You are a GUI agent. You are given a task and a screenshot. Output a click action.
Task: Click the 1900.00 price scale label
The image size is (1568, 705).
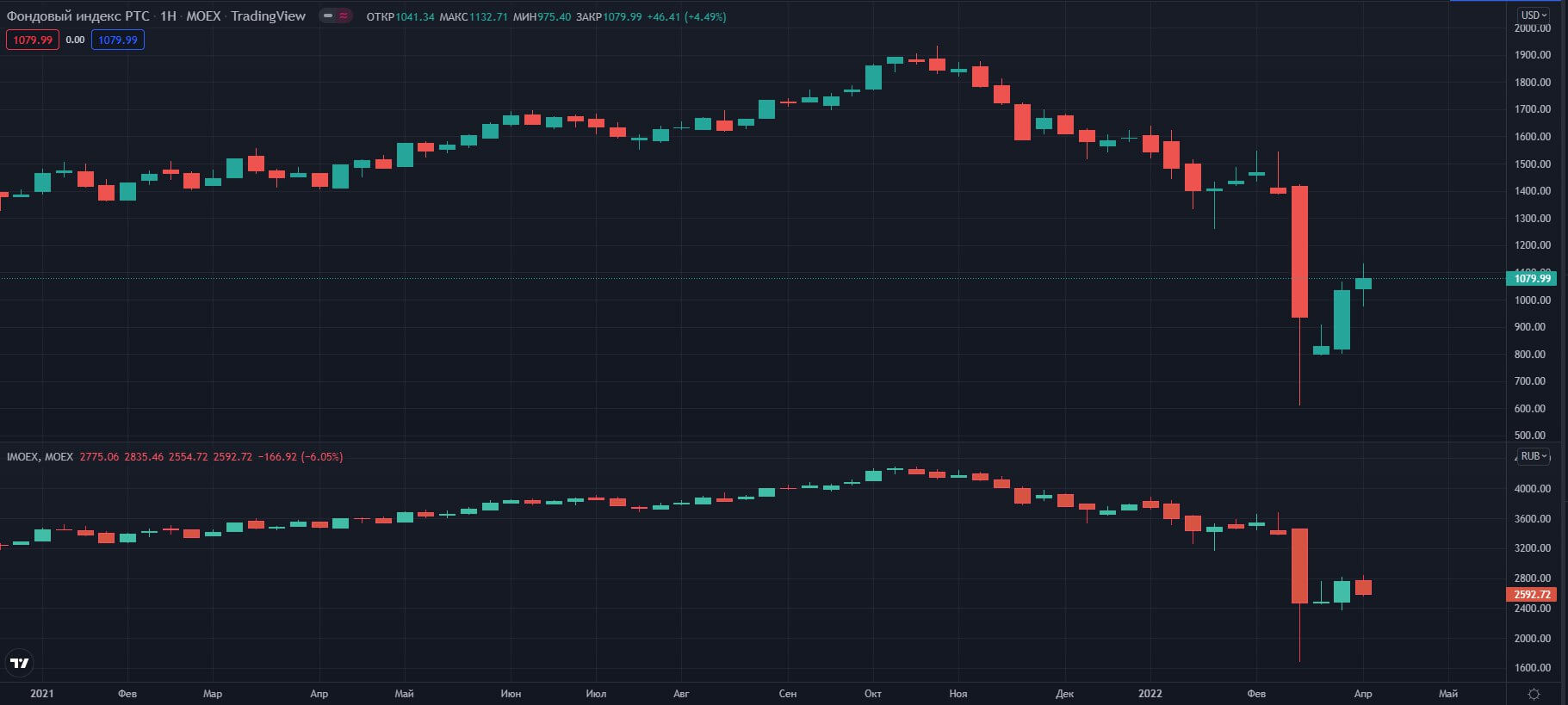point(1533,54)
